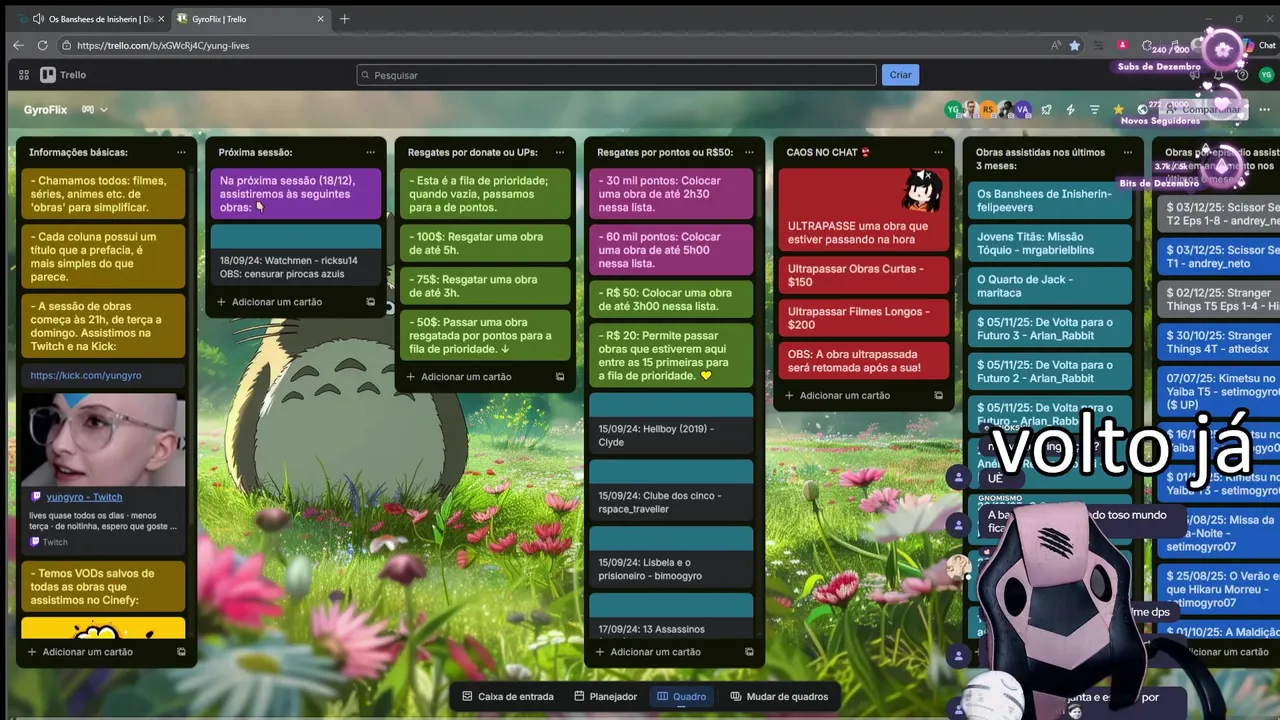This screenshot has height=720, width=1280.
Task: Reload the page with the refresh icon
Action: point(42,45)
